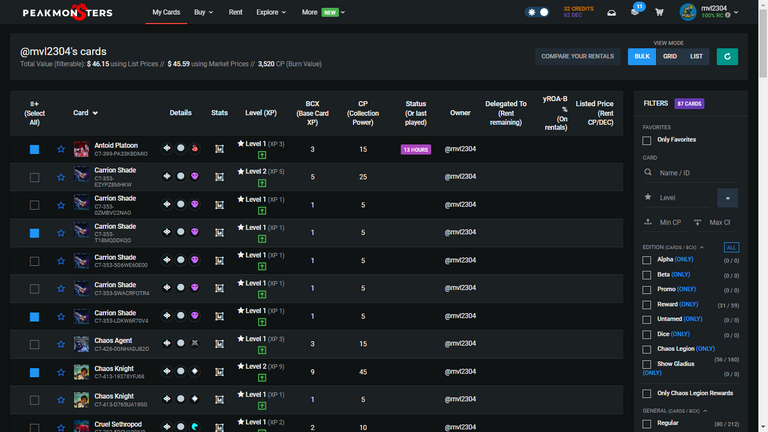Viewport: 768px width, 432px height.
Task: Enable Only Chaos Legion Rewards checkbox
Action: (647, 394)
